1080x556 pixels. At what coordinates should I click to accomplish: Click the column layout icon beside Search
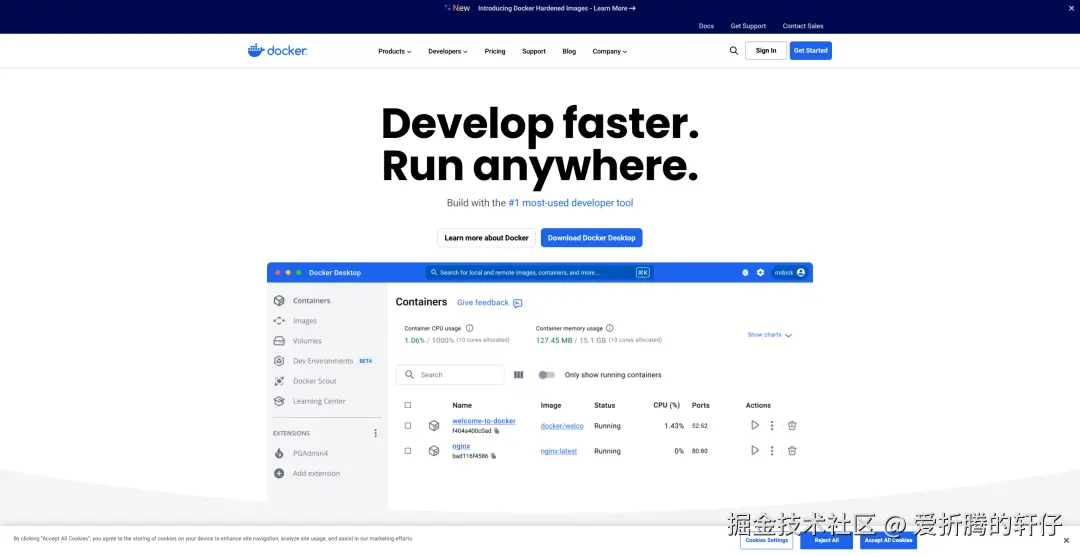(x=519, y=375)
